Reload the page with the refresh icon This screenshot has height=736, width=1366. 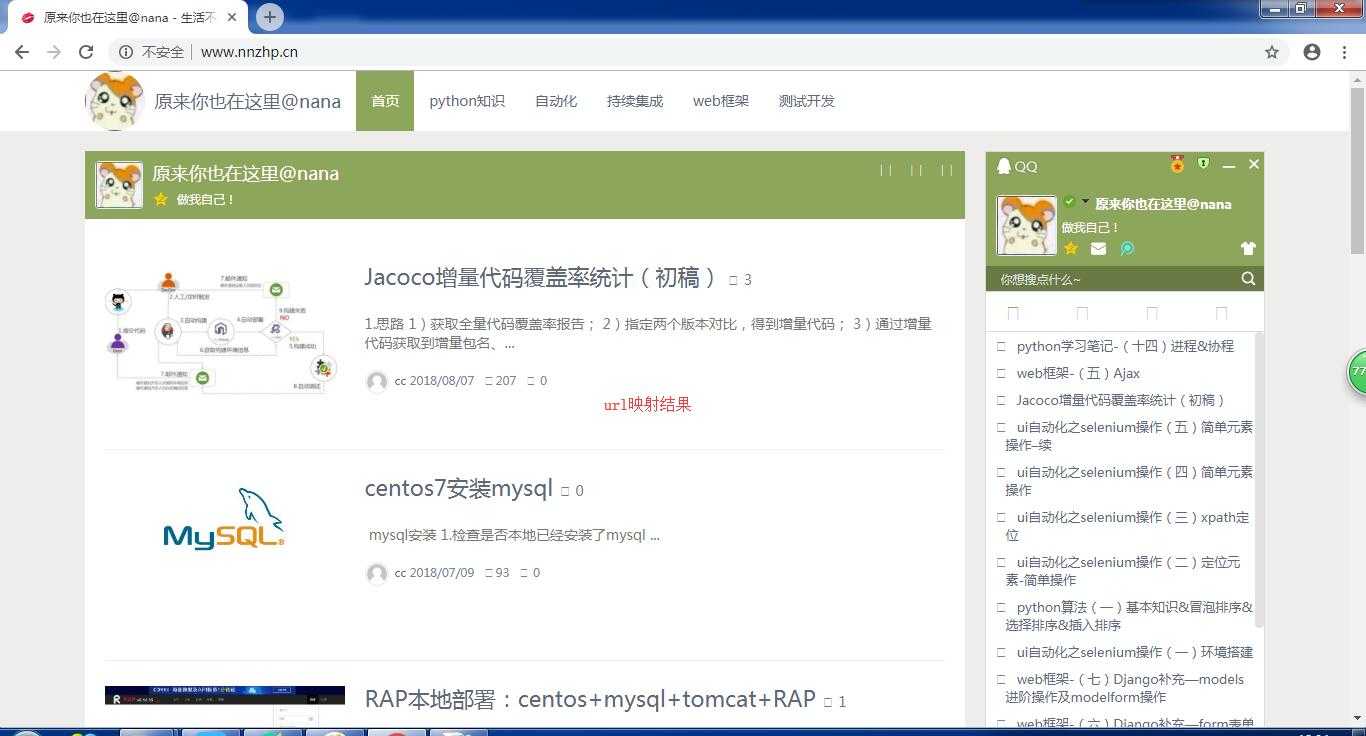[86, 52]
